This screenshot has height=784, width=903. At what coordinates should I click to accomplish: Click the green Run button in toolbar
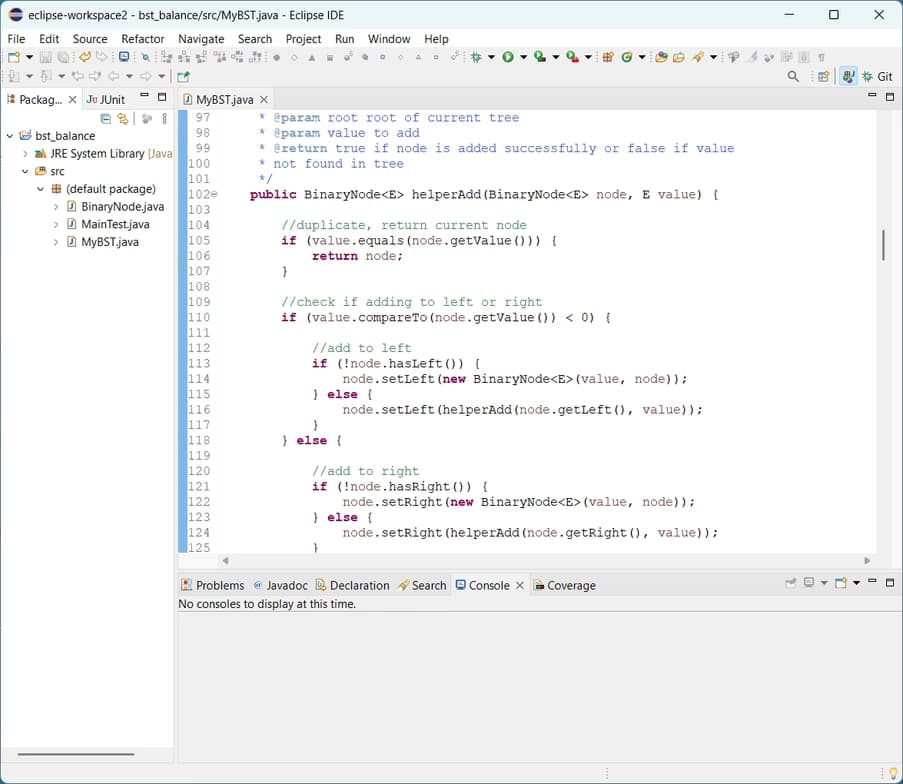coord(508,57)
